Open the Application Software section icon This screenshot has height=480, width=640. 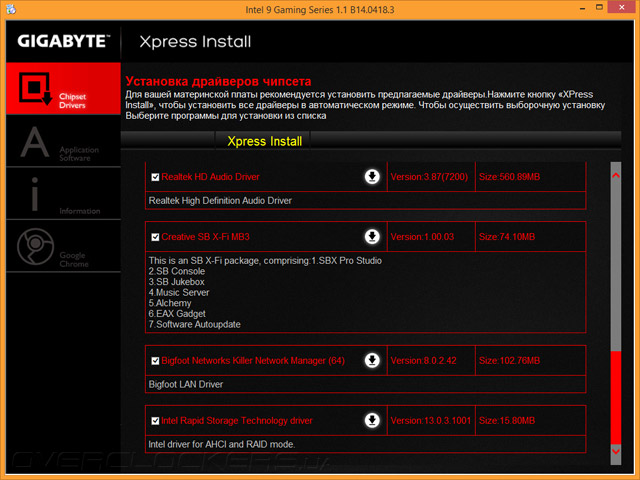(x=35, y=142)
